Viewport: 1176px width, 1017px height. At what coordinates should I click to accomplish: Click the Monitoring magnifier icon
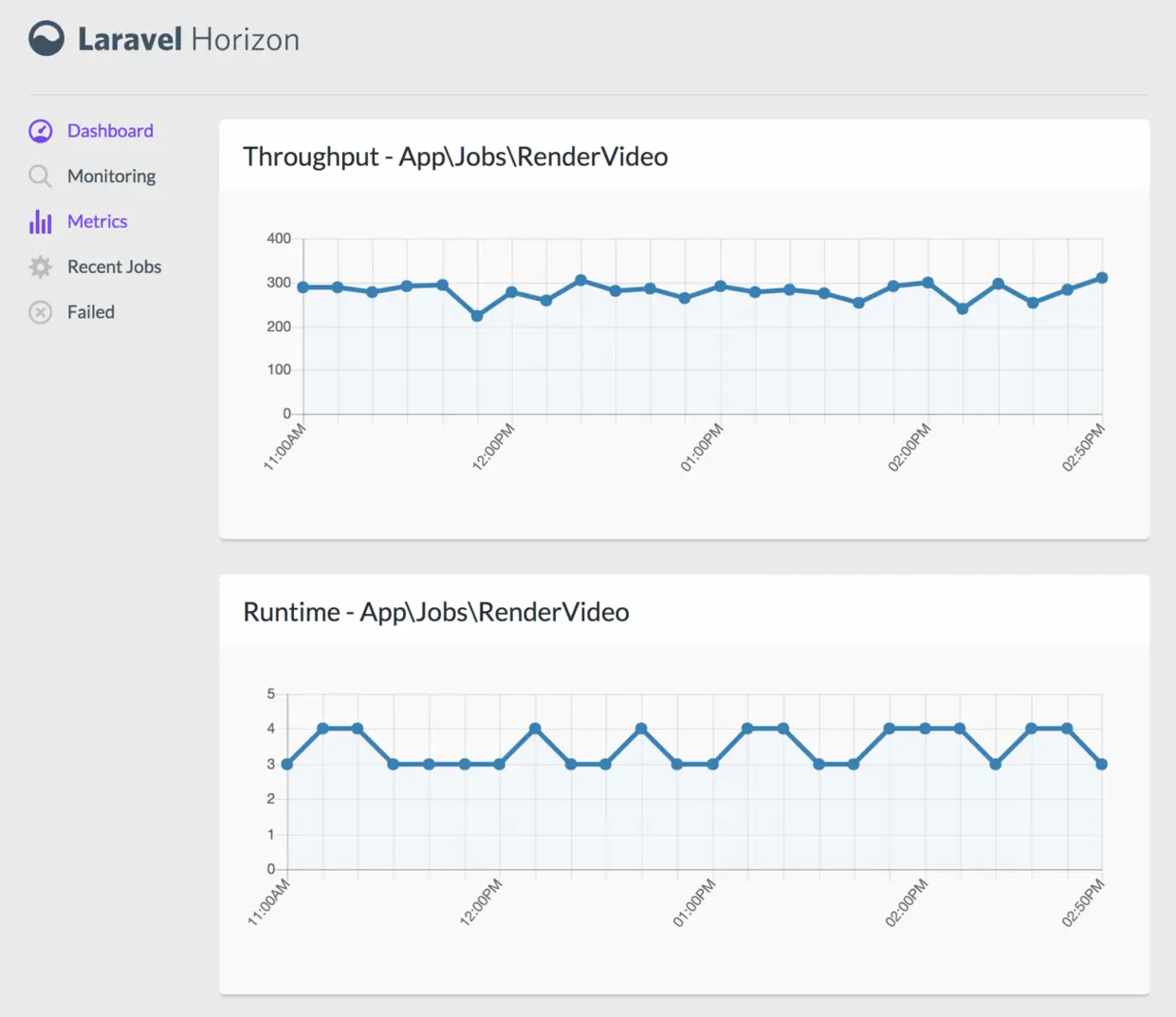(40, 176)
